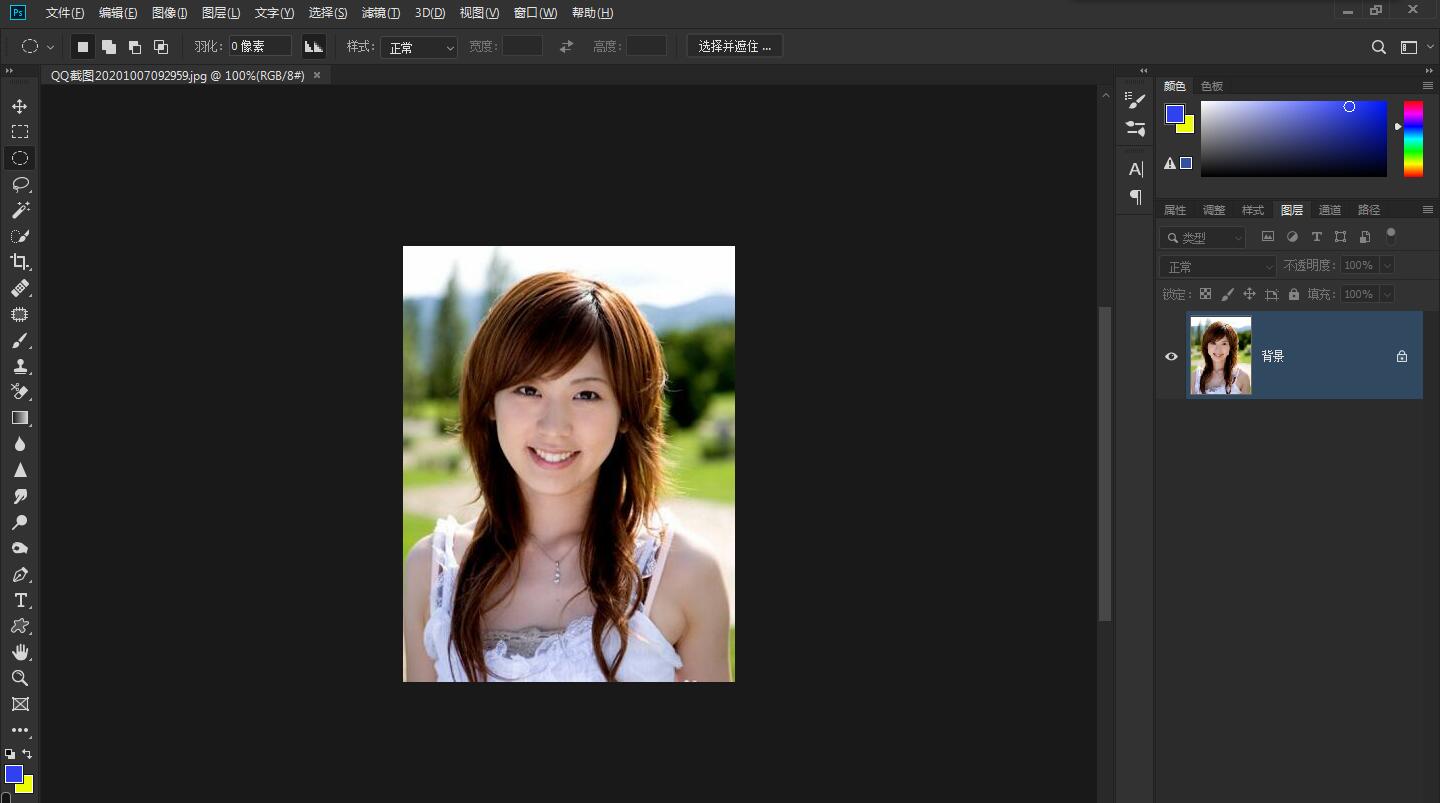Select the Crop tool
This screenshot has width=1440, height=803.
(x=19, y=262)
